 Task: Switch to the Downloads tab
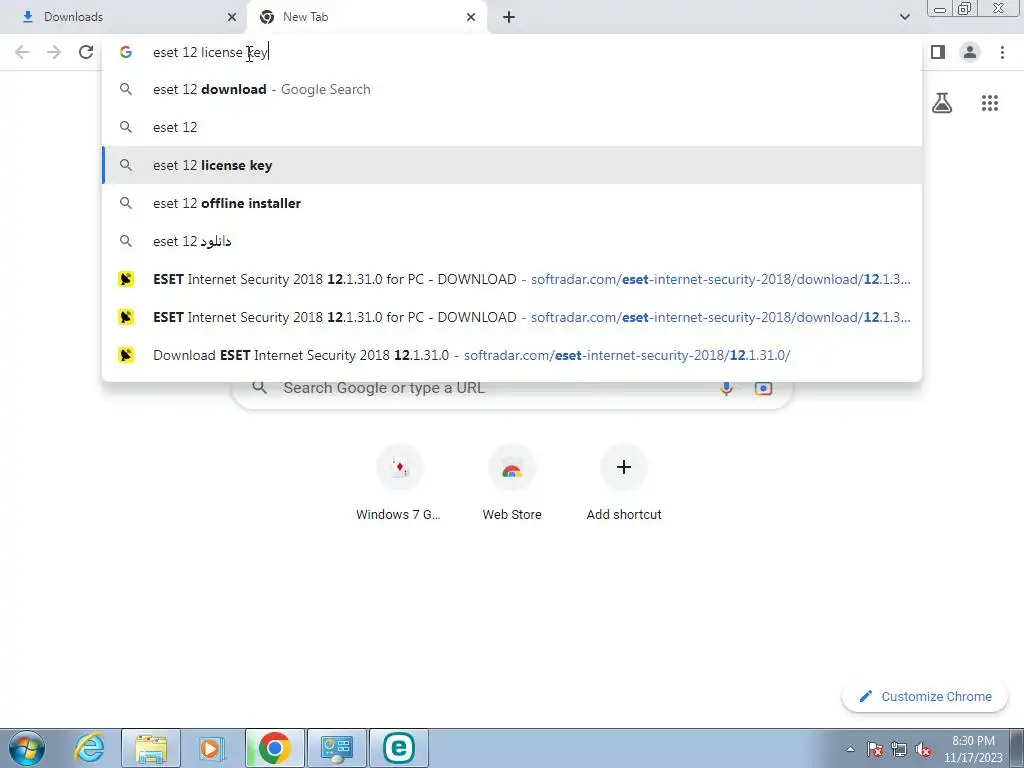[x=124, y=17]
